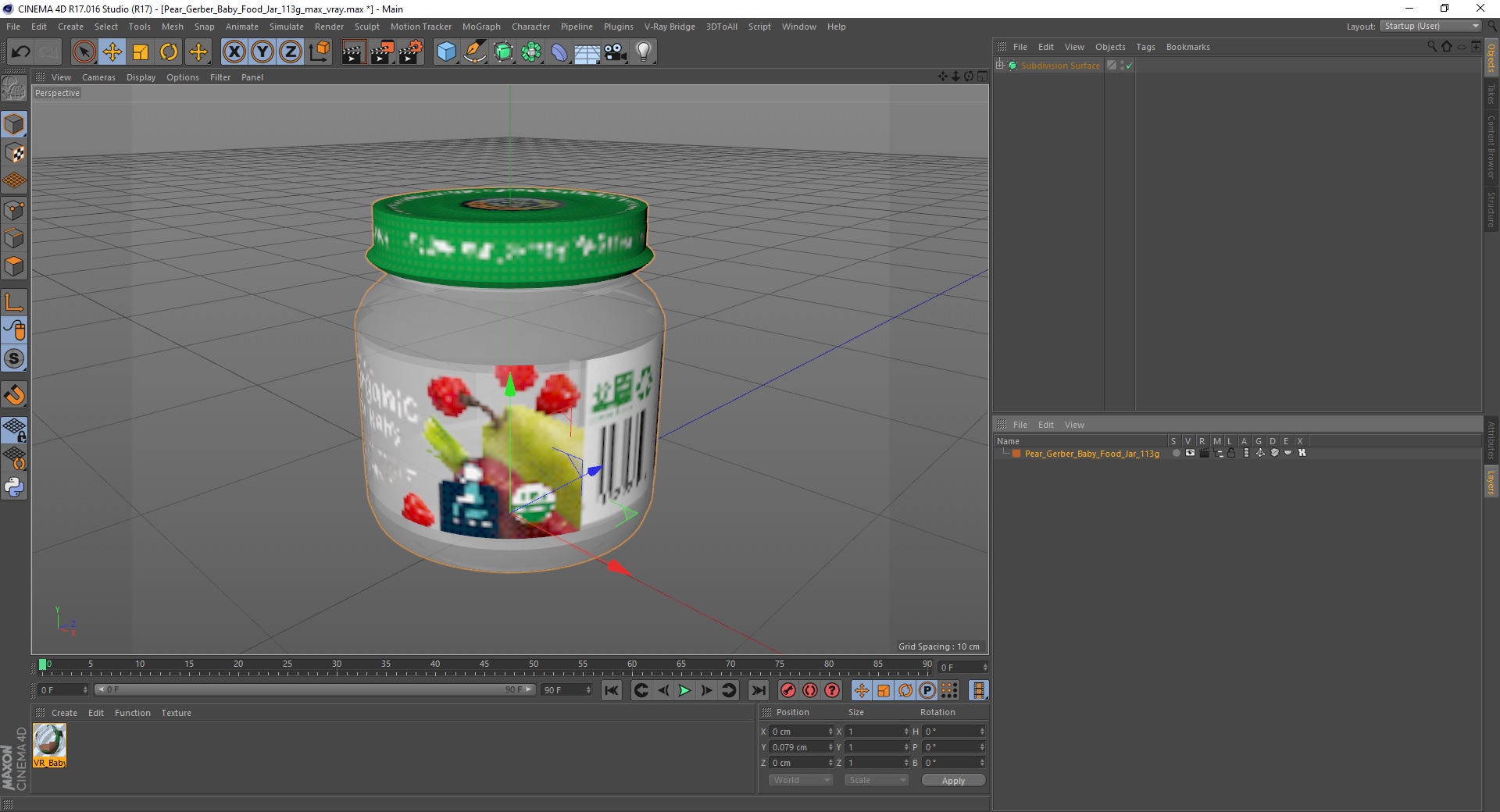Open spline pen tool
This screenshot has width=1500, height=812.
tap(474, 52)
